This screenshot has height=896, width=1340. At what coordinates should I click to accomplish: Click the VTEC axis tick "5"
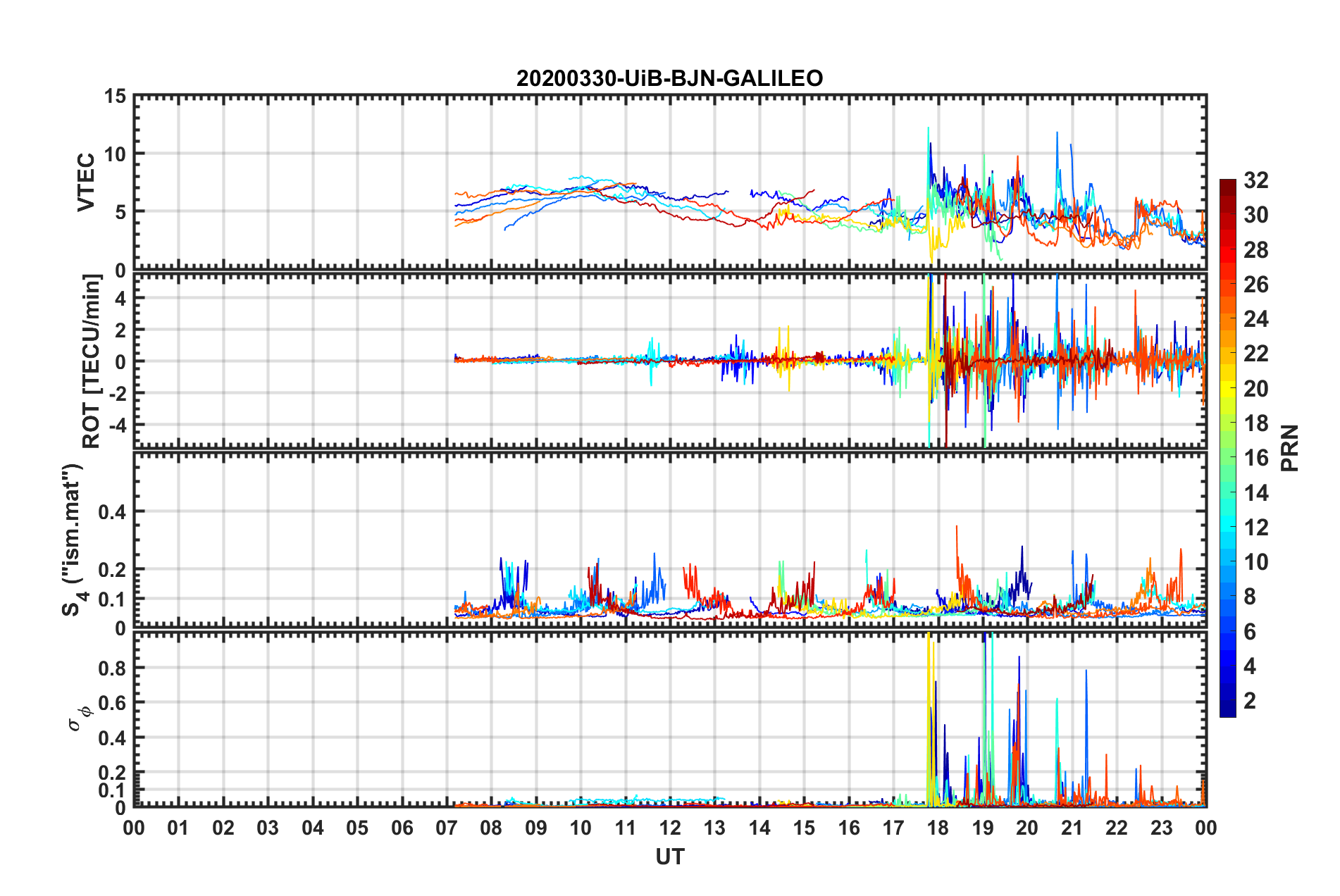[x=120, y=212]
